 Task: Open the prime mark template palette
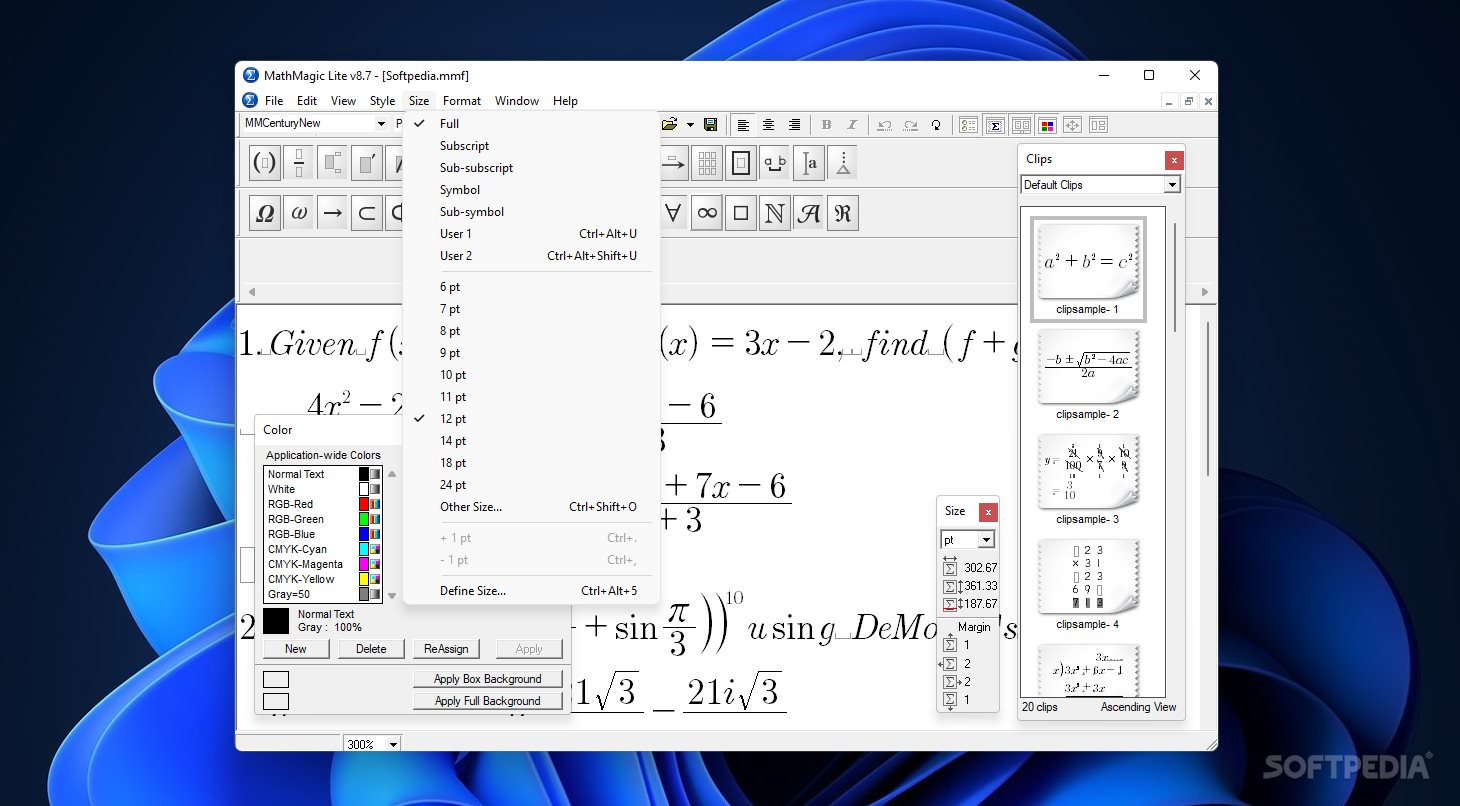367,162
